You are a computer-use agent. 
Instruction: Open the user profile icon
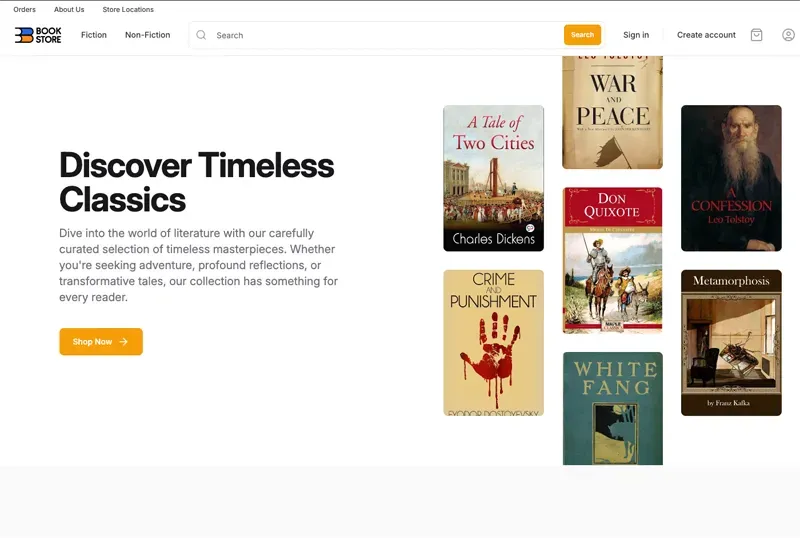[x=788, y=35]
